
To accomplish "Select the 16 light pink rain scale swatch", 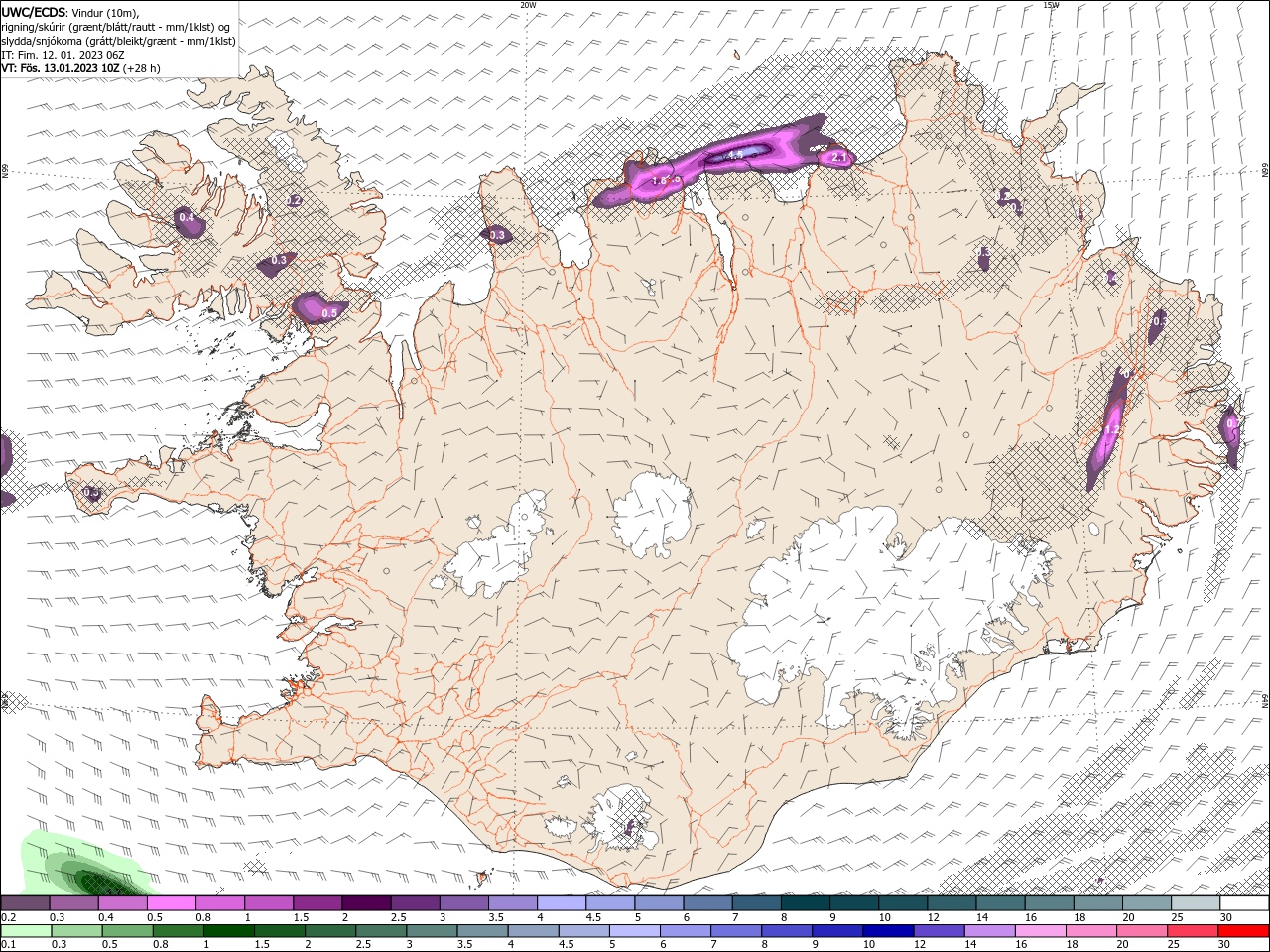I will [x=1039, y=931].
